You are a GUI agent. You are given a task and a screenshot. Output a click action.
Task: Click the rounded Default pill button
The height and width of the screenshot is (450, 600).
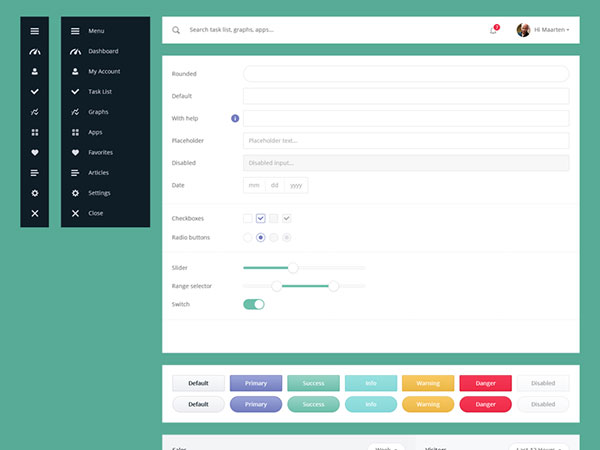pos(198,404)
